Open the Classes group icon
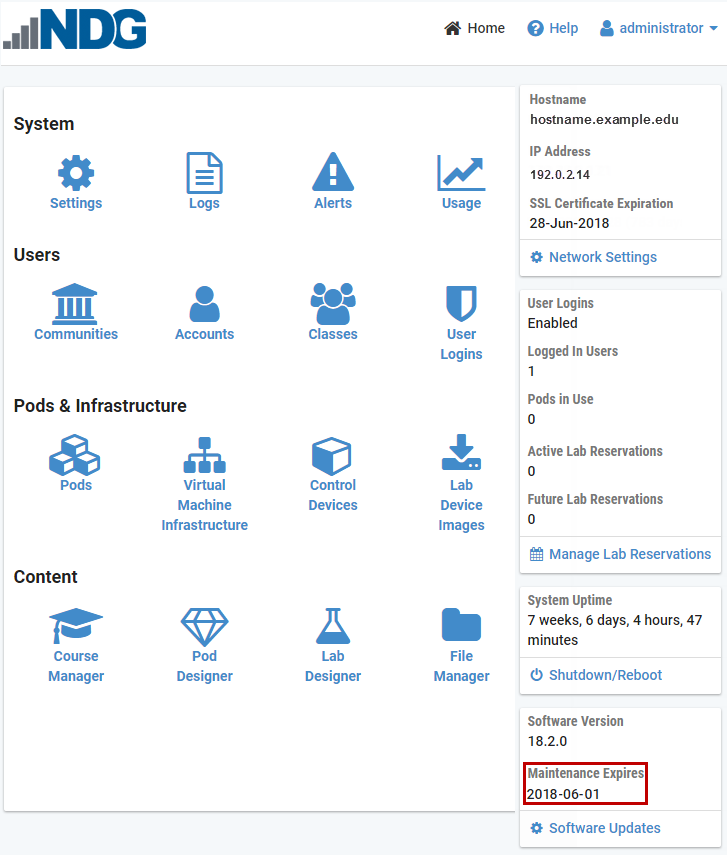The image size is (727, 855). [x=333, y=304]
